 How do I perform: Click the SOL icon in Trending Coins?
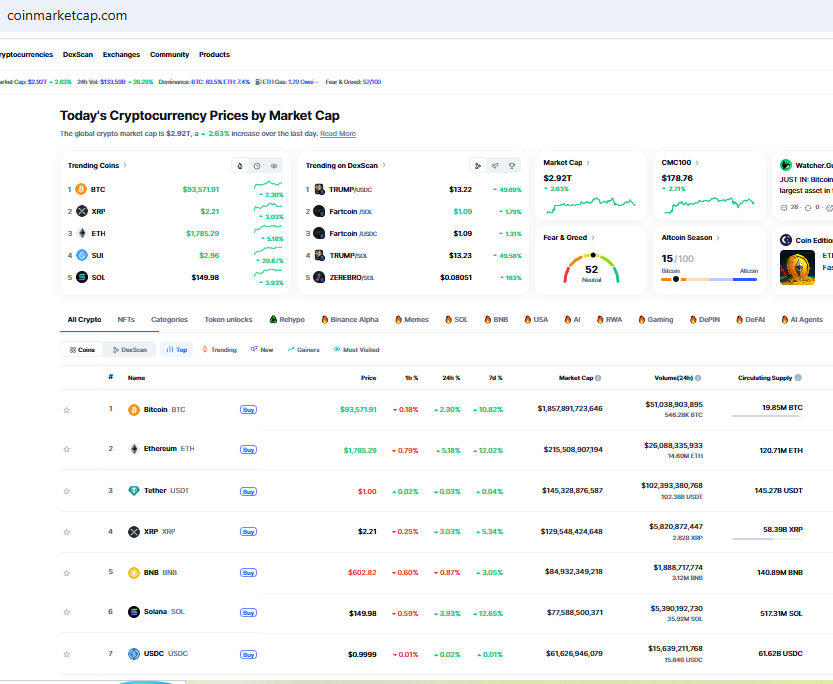(x=82, y=277)
